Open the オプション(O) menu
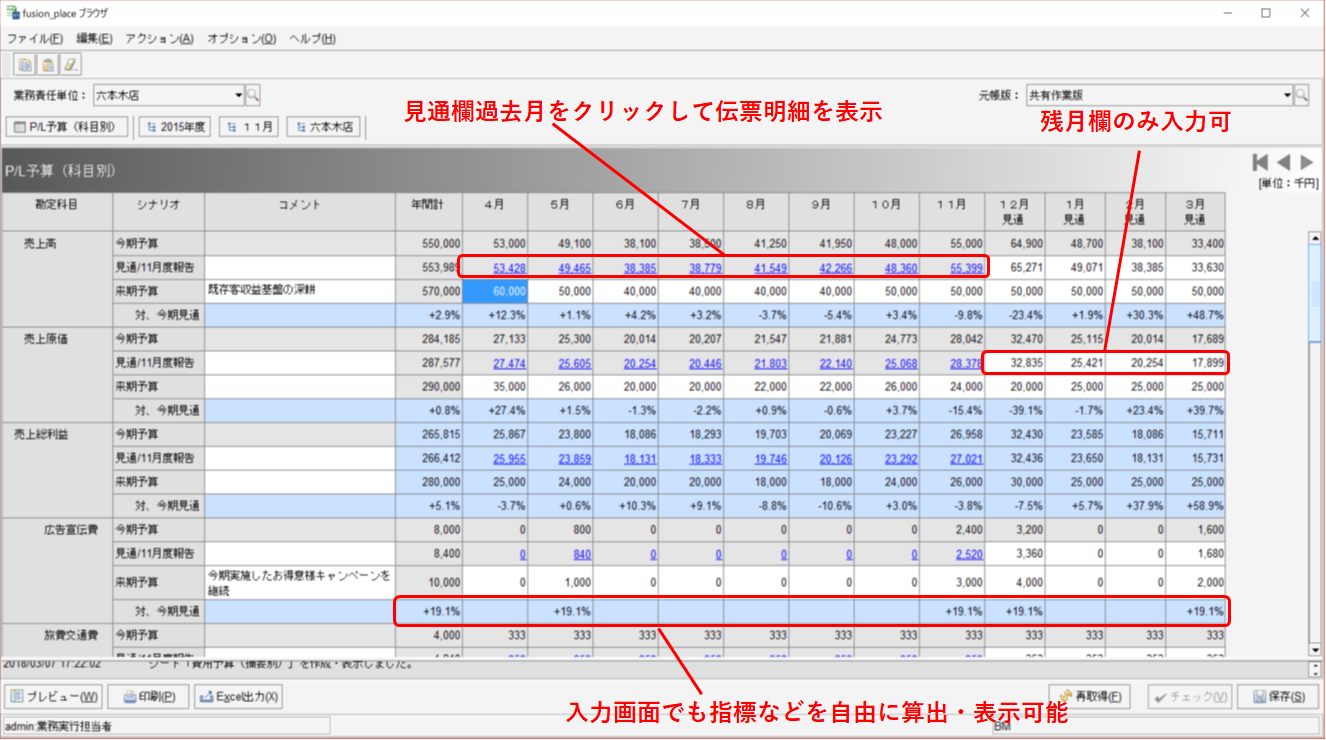 (241, 39)
